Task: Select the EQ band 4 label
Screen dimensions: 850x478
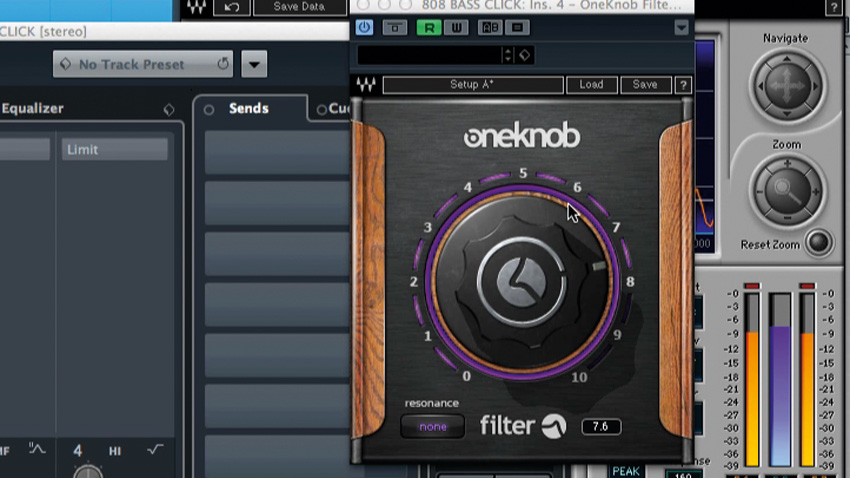Action: point(78,450)
